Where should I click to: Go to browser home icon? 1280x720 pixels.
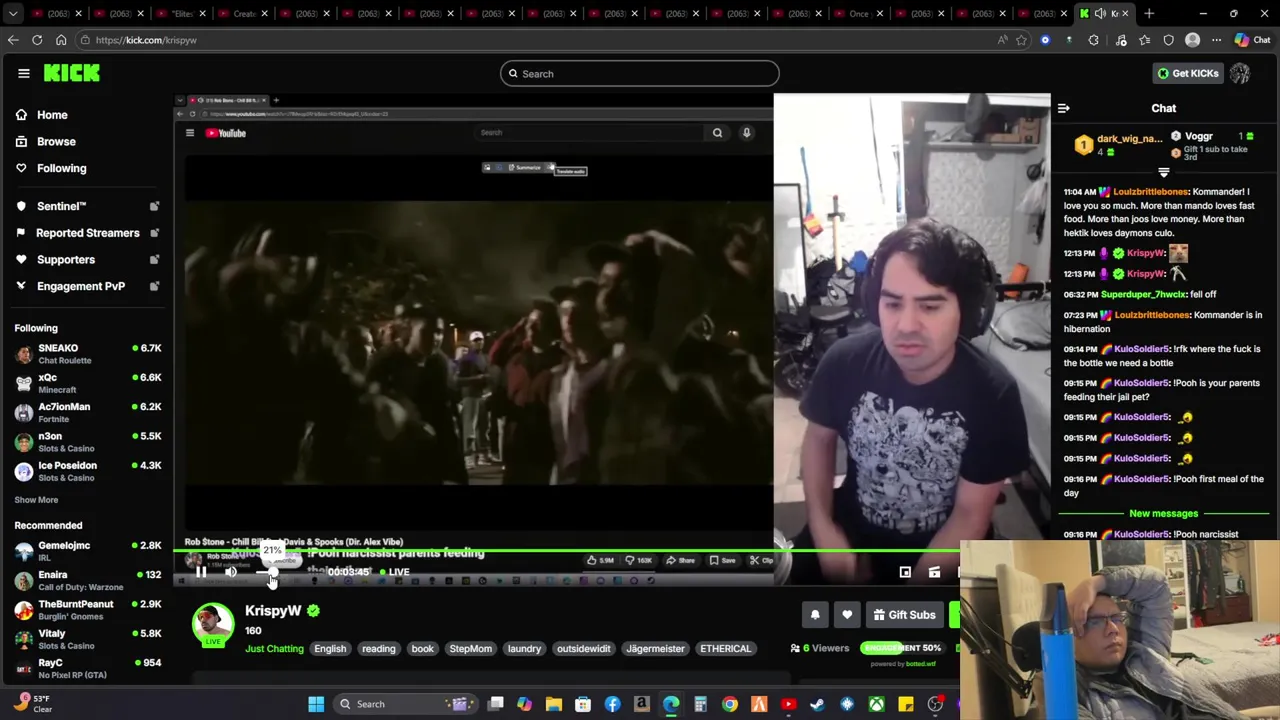tap(61, 40)
